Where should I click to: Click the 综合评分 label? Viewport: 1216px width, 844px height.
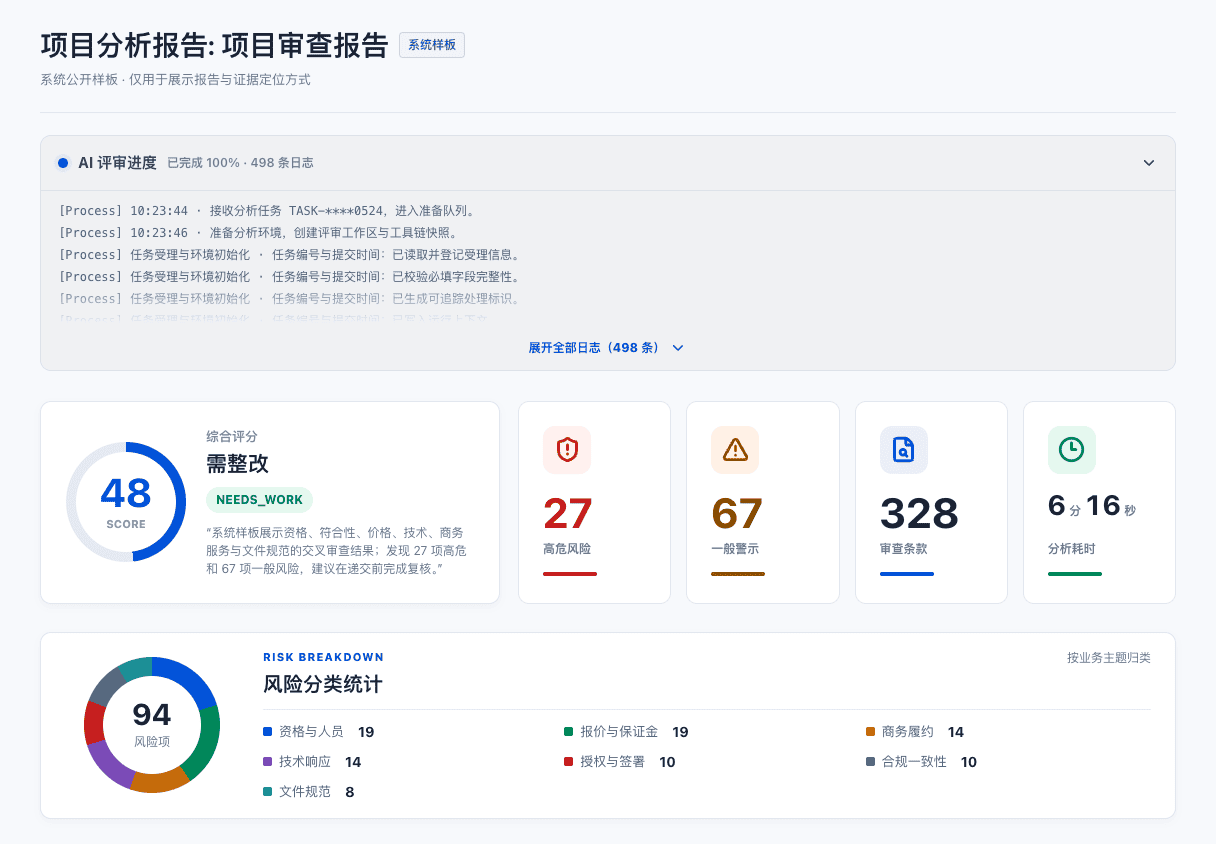(x=232, y=437)
